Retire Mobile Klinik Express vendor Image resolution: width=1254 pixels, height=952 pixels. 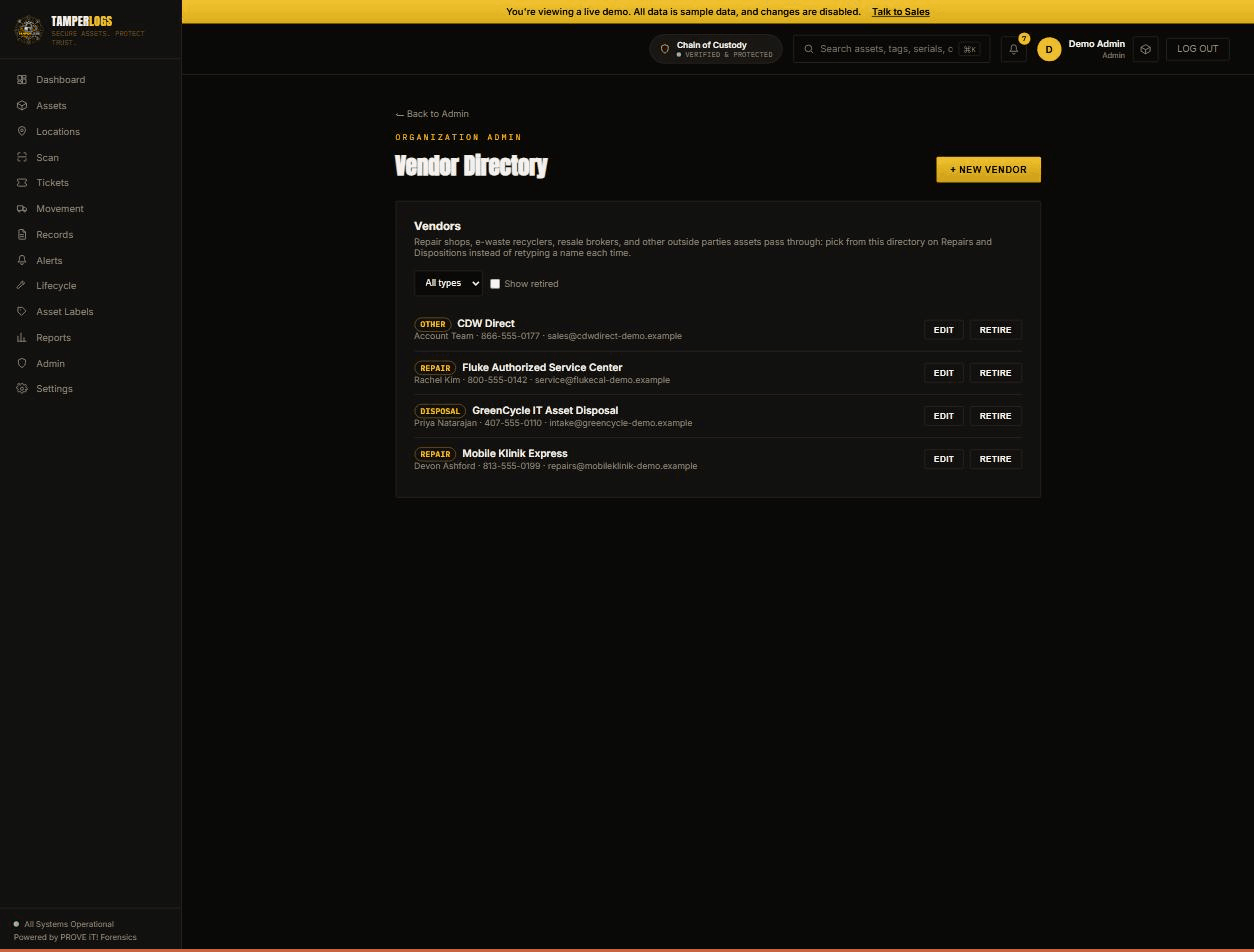tap(995, 459)
